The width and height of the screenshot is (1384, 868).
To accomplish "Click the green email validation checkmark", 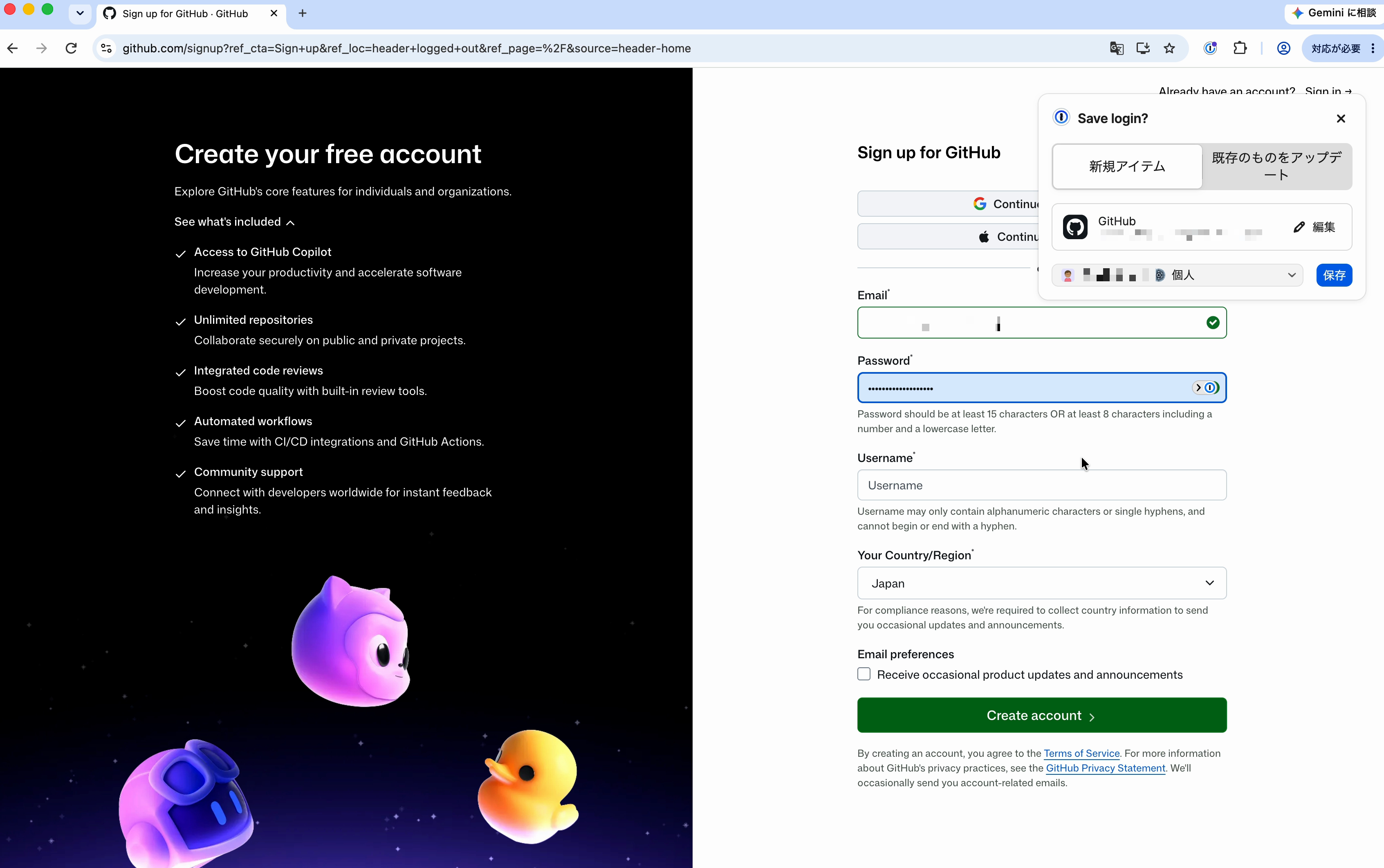I will tap(1212, 323).
